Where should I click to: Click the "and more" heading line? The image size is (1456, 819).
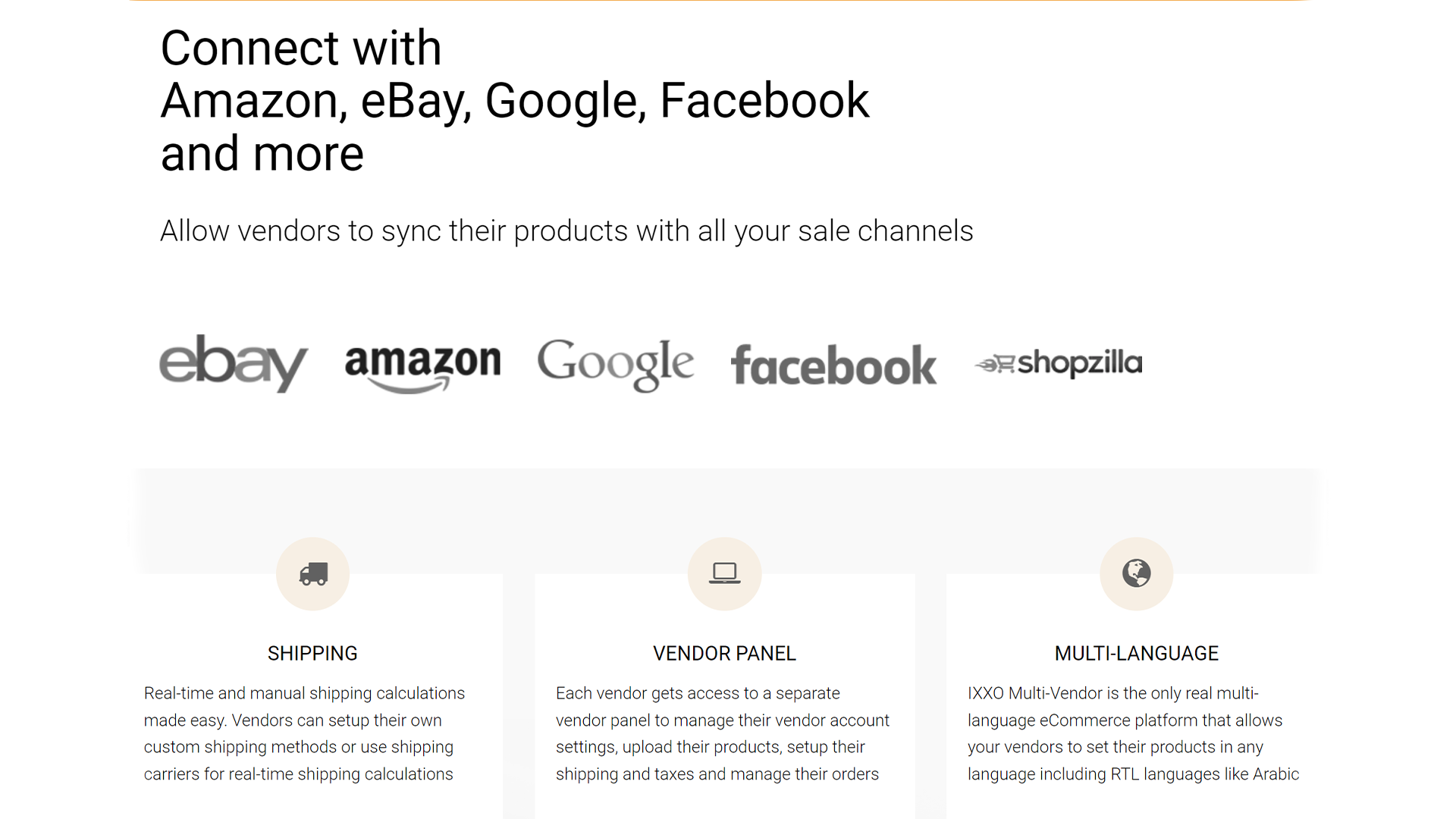[x=262, y=154]
